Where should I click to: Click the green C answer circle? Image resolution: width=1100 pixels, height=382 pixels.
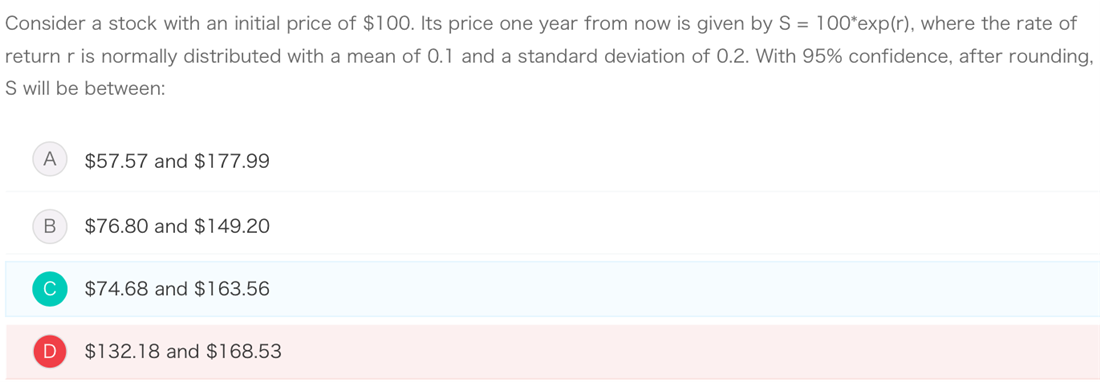pyautogui.click(x=50, y=289)
